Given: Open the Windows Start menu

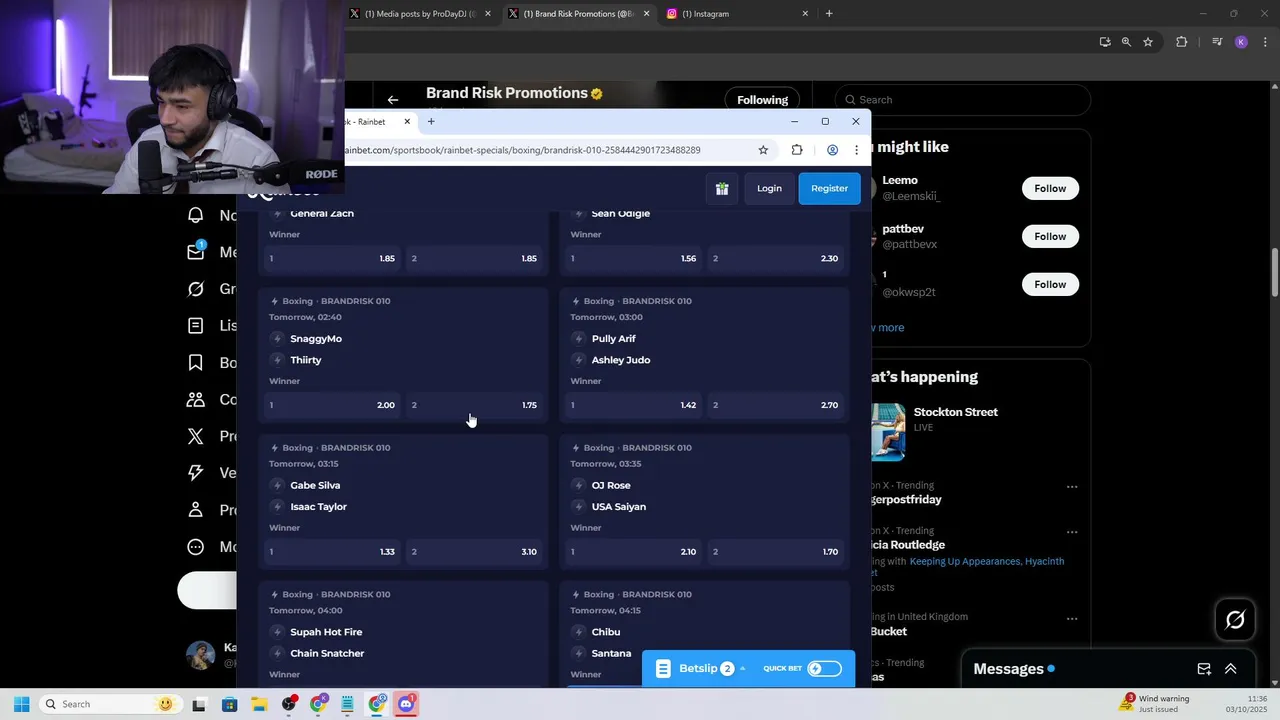Looking at the screenshot, I should pyautogui.click(x=21, y=704).
